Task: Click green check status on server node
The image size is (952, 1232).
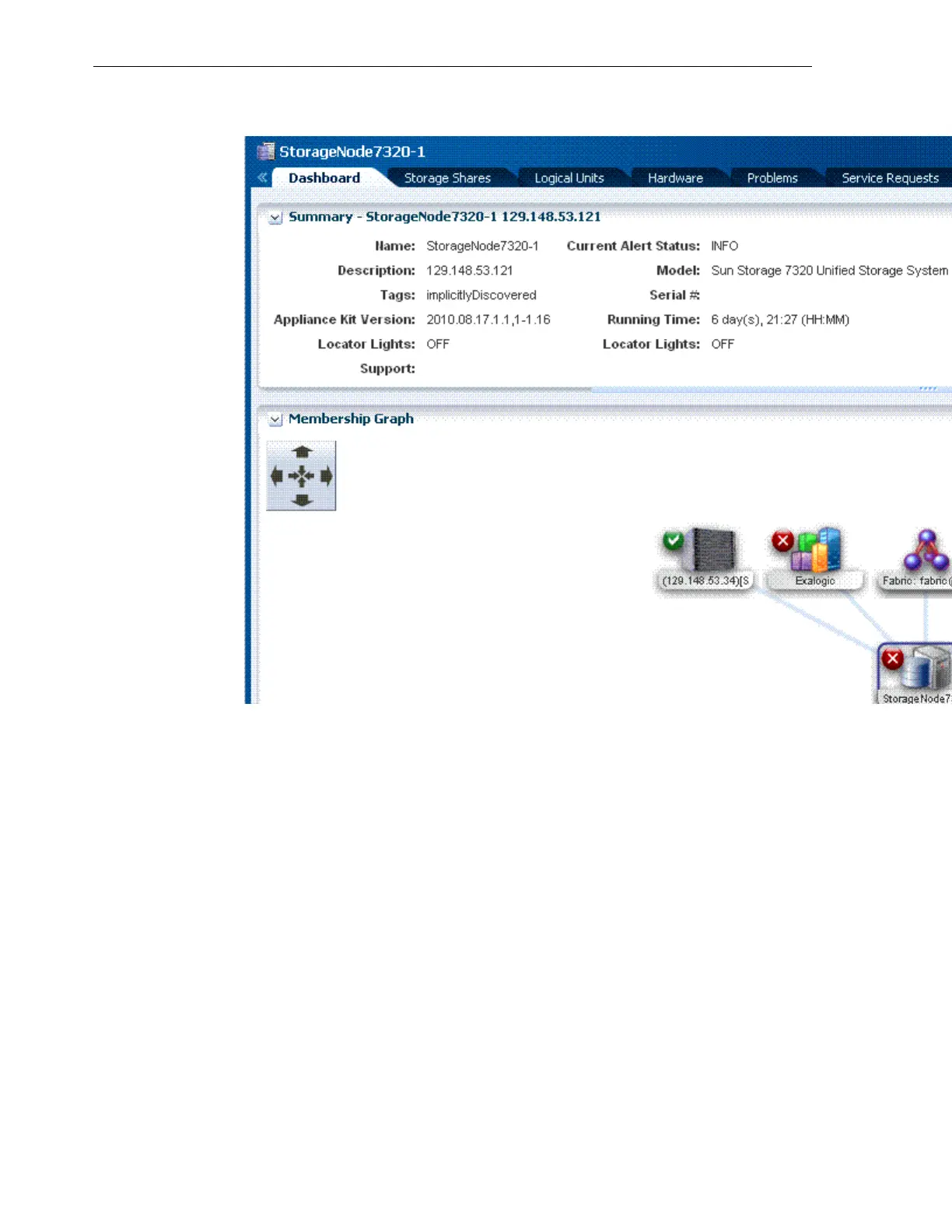Action: click(674, 540)
